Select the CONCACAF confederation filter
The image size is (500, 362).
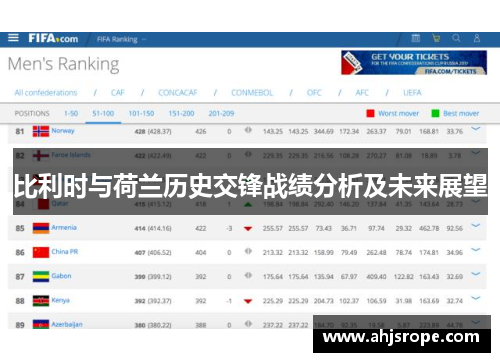click(178, 93)
